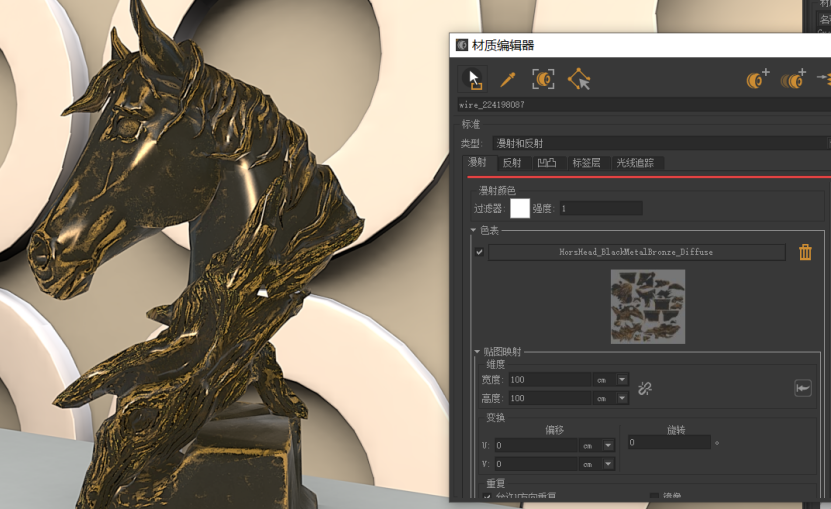Pick material with the eyedropper tool
This screenshot has height=509, width=831.
508,79
